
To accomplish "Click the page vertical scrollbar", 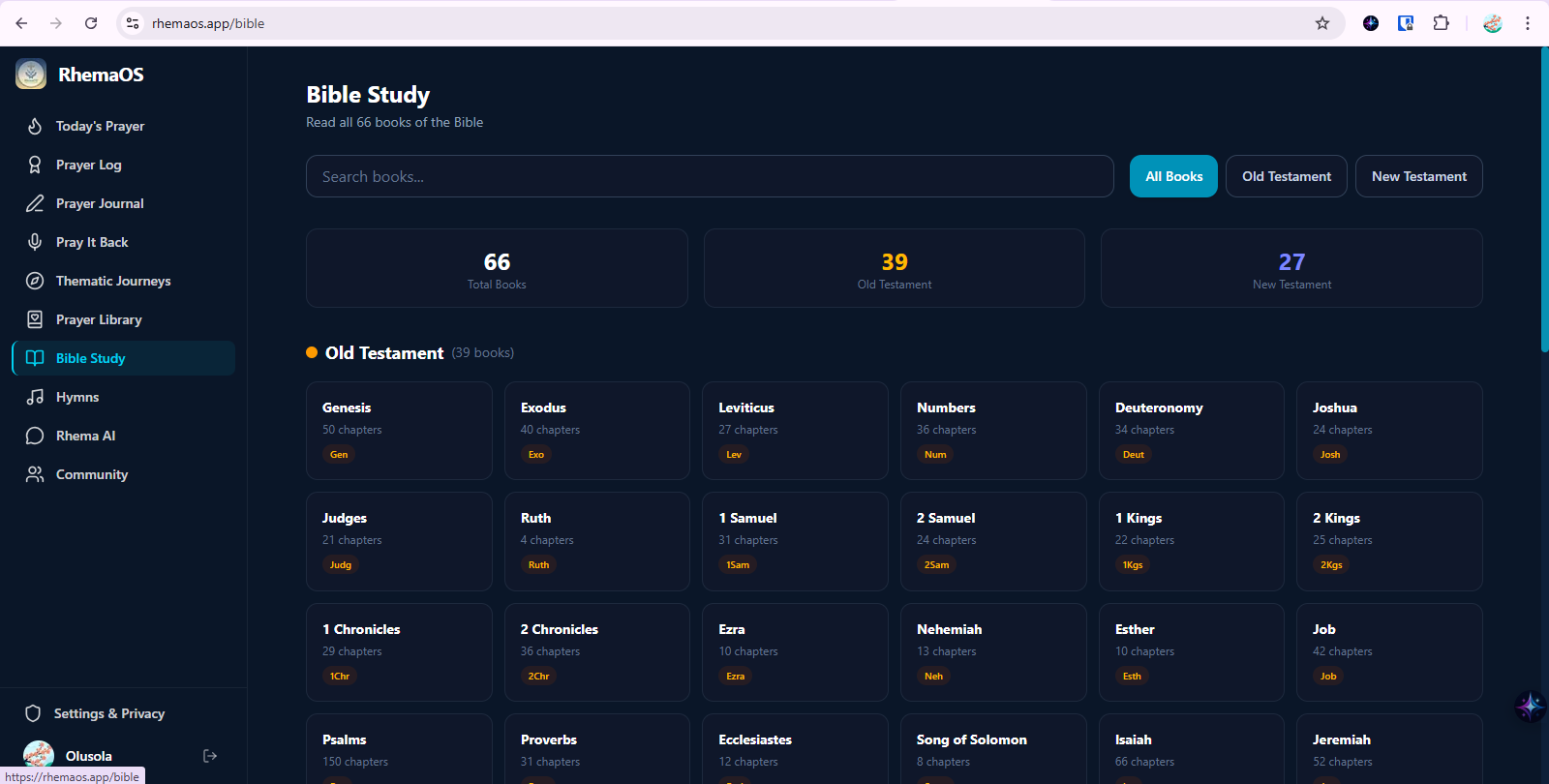I will pos(1544,199).
